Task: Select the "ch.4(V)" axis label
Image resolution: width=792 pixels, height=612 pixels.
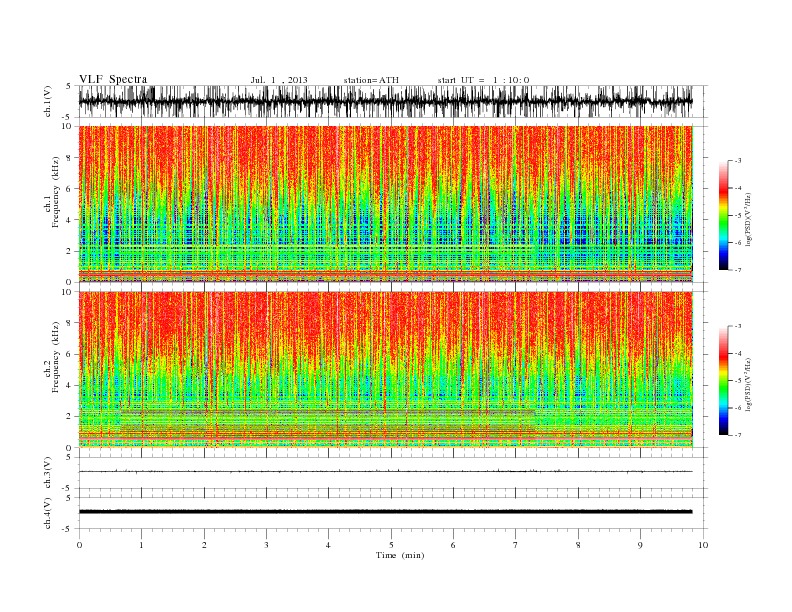Action: click(x=48, y=513)
